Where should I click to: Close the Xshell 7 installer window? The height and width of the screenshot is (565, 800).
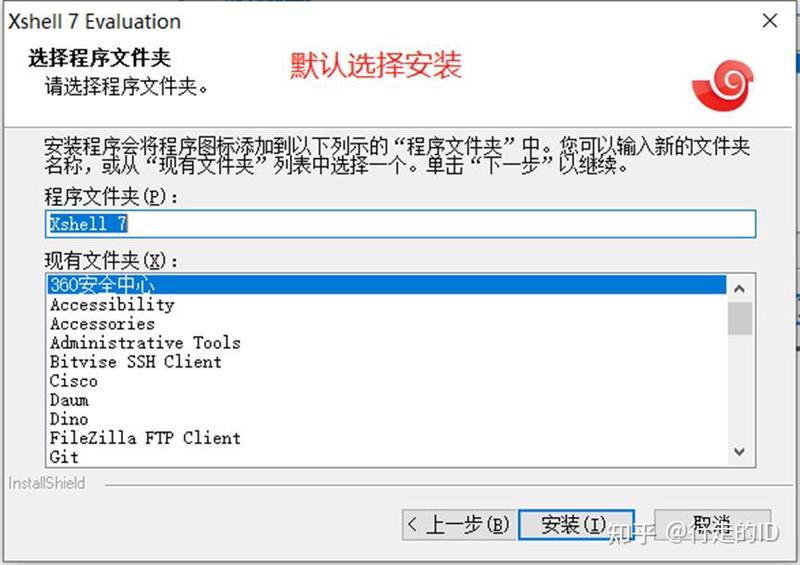tap(769, 20)
